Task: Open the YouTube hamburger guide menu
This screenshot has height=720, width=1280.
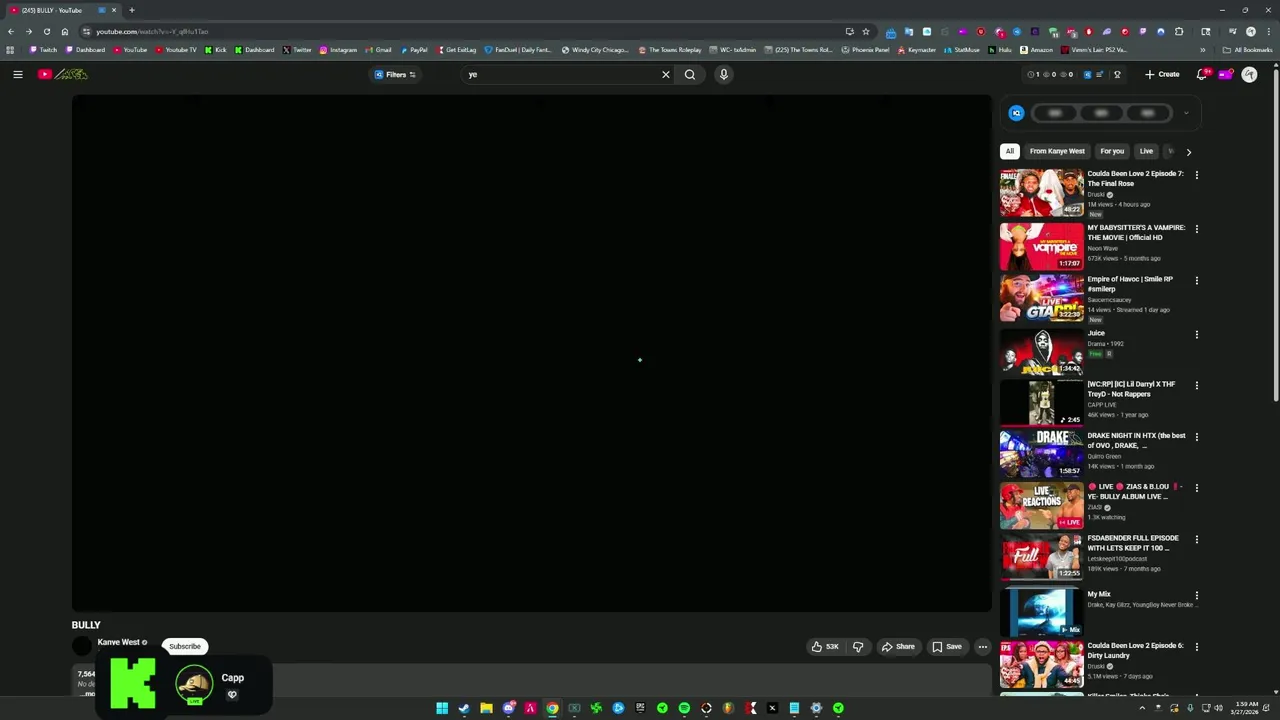Action: click(17, 74)
